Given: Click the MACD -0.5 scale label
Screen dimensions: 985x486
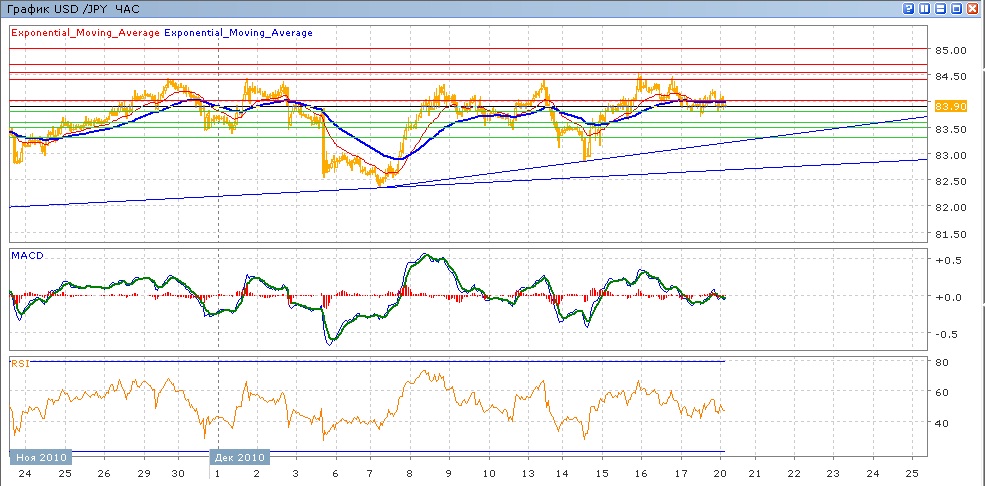Looking at the screenshot, I should (949, 334).
